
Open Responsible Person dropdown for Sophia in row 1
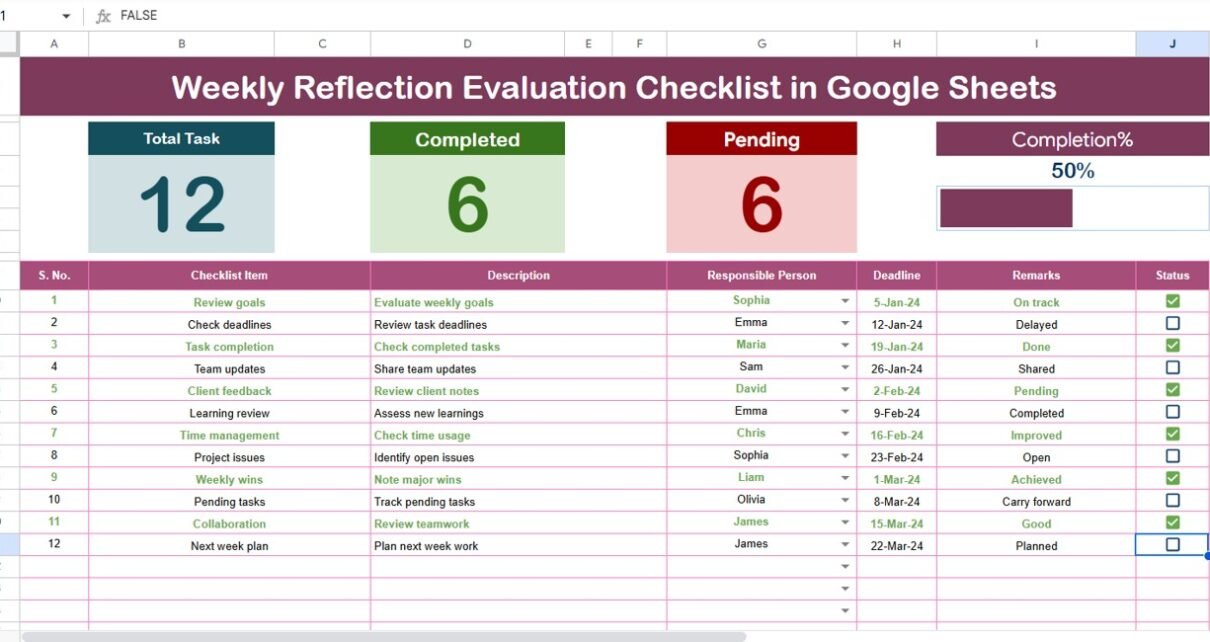[845, 301]
